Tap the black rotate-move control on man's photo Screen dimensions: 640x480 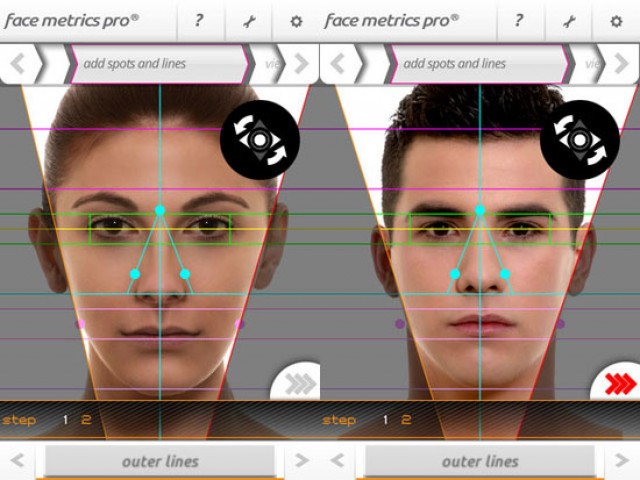point(579,140)
